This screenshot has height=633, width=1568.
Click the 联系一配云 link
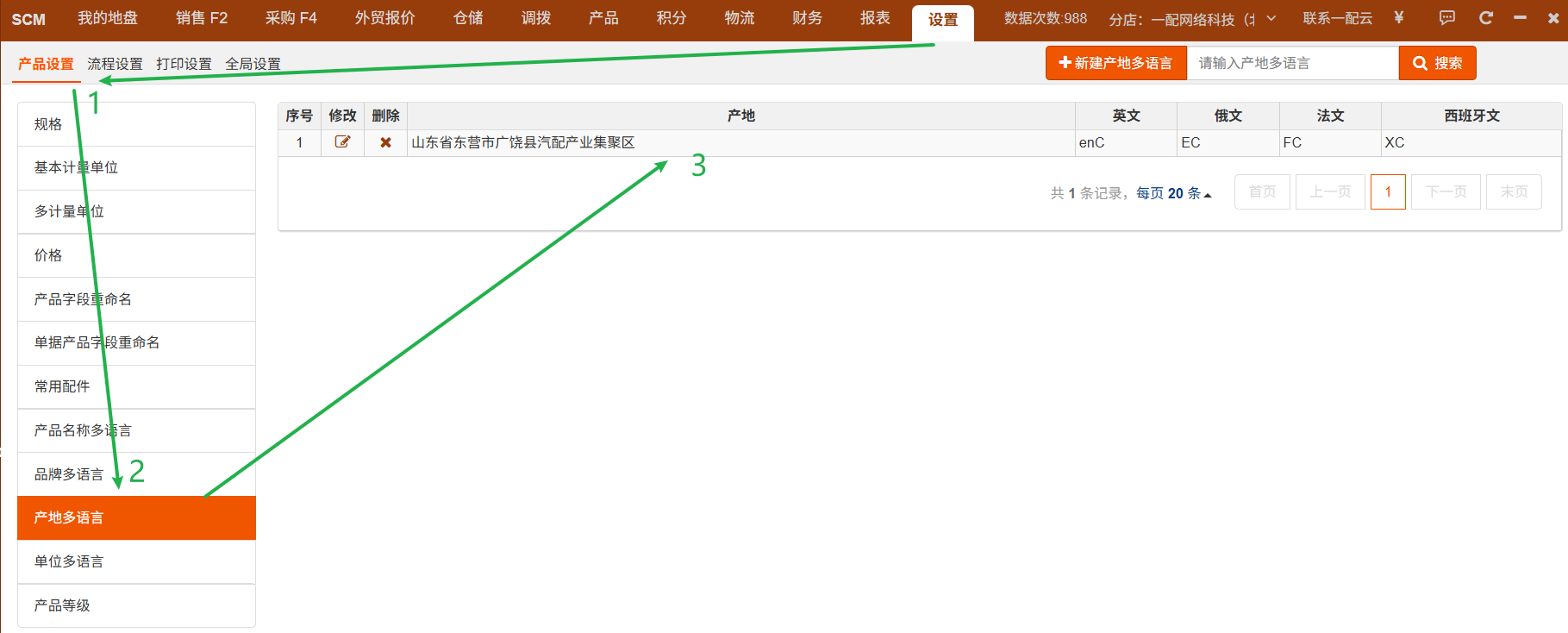click(1337, 18)
